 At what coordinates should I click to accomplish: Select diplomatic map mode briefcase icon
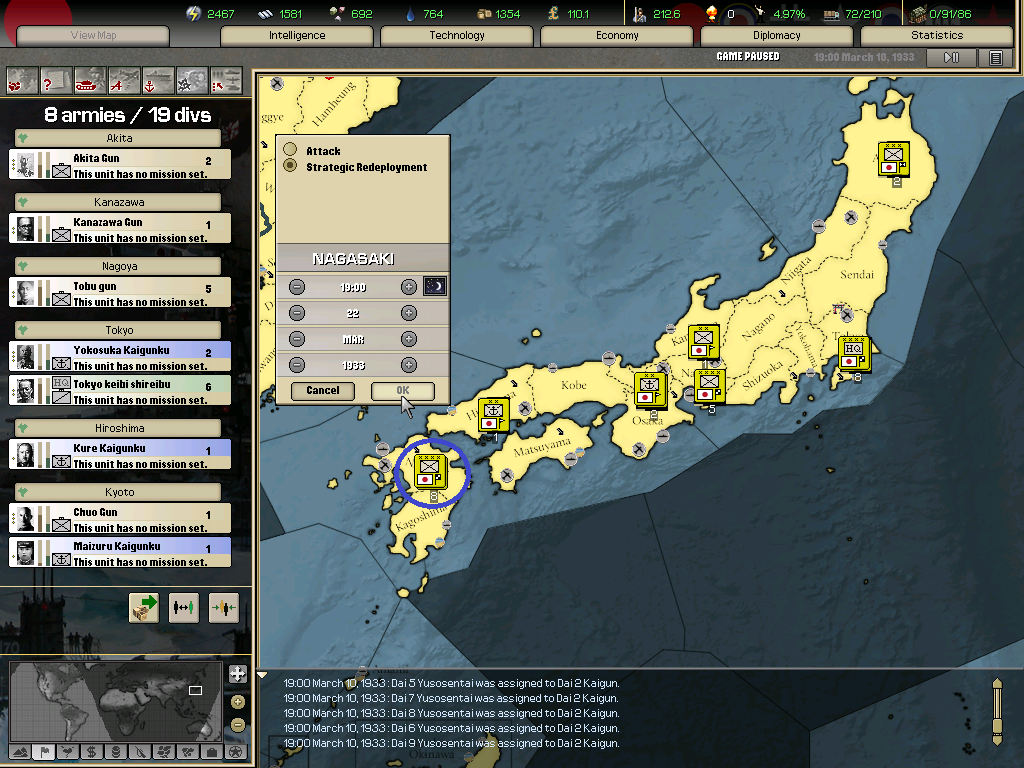(212, 752)
